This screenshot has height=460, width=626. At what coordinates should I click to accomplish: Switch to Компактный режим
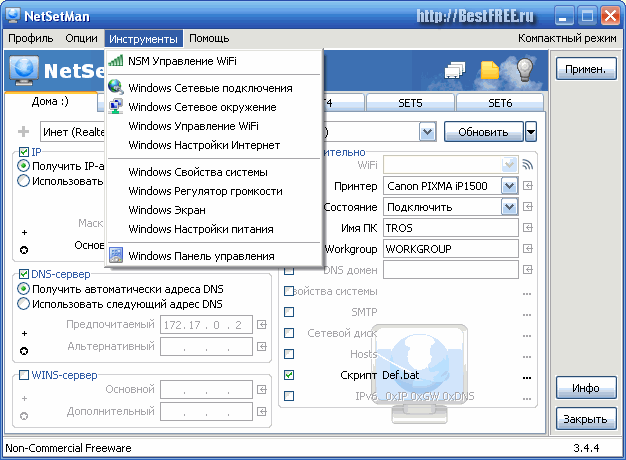click(567, 38)
